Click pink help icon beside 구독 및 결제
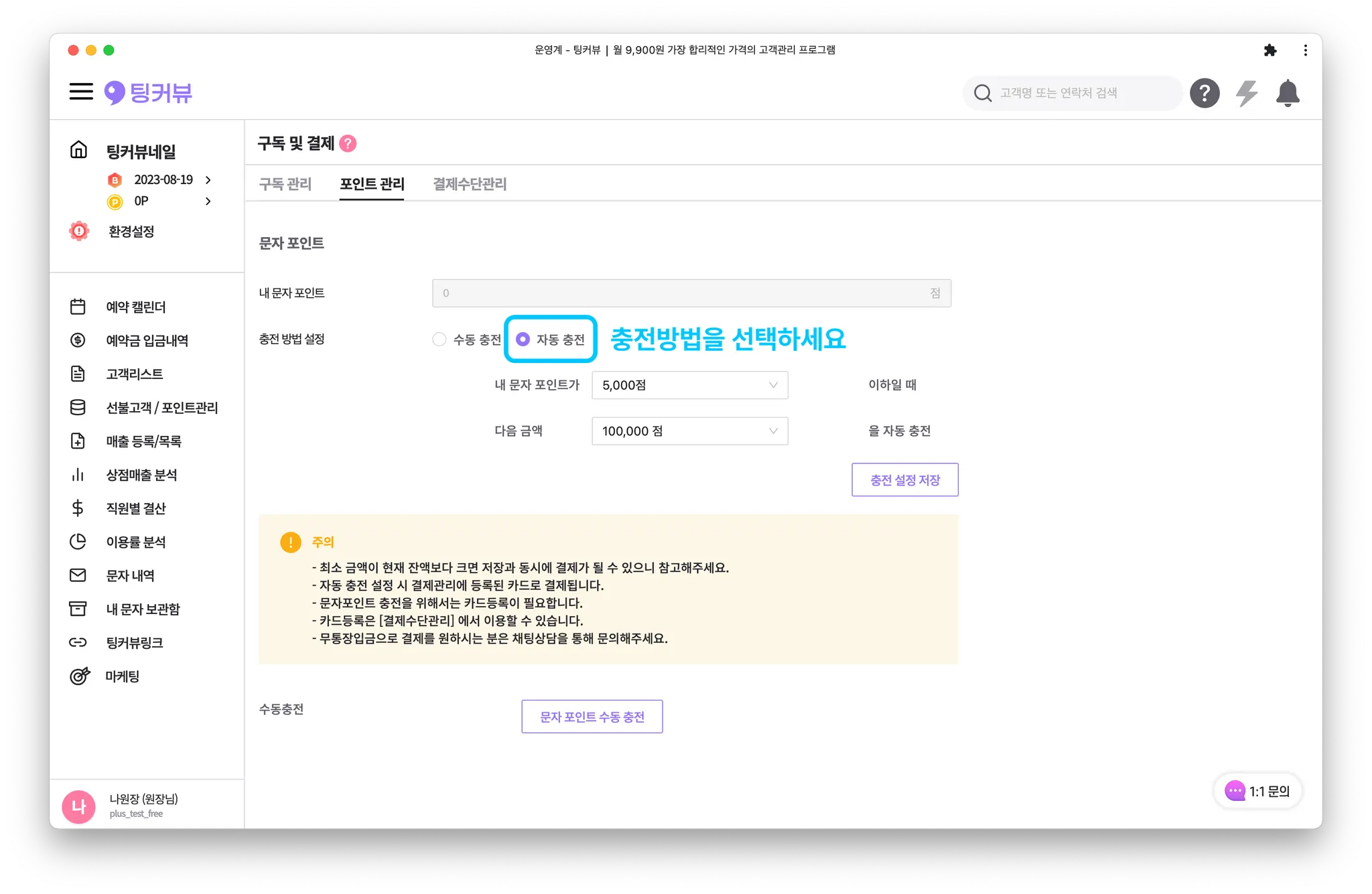 point(348,143)
